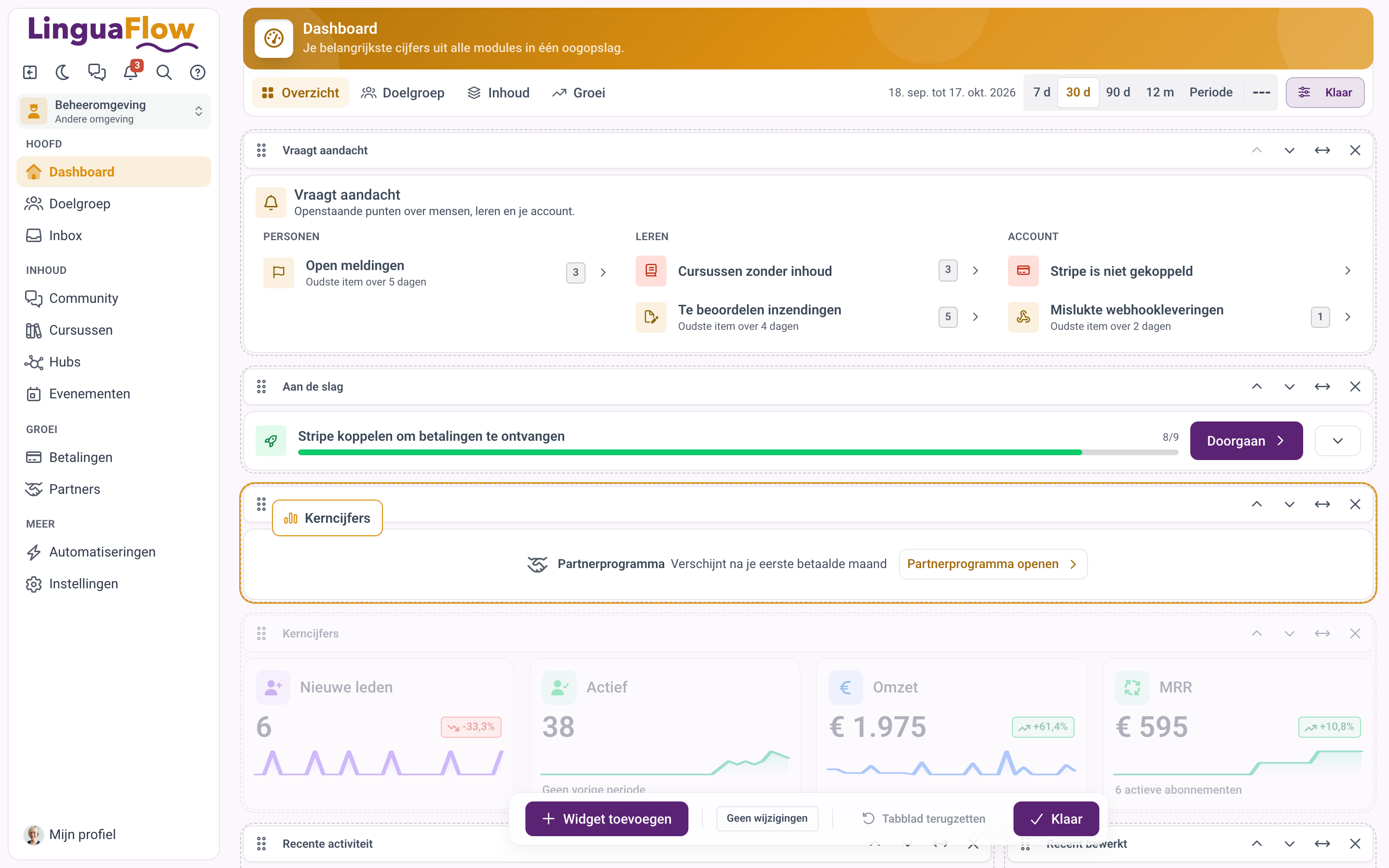Open Stripe is niet gekoppeld chevron
The image size is (1389, 868).
coord(1348,271)
